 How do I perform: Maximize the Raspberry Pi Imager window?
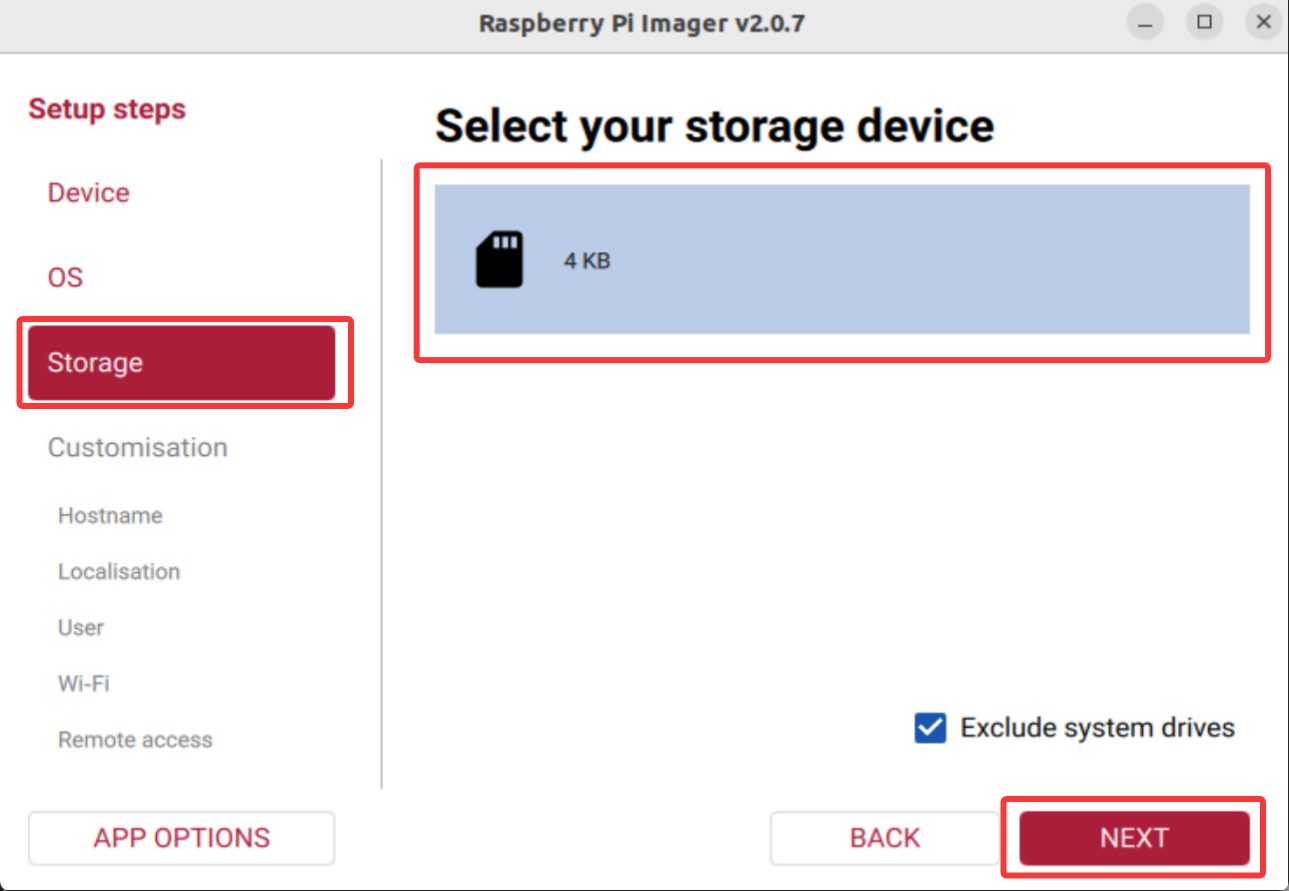(x=1205, y=23)
